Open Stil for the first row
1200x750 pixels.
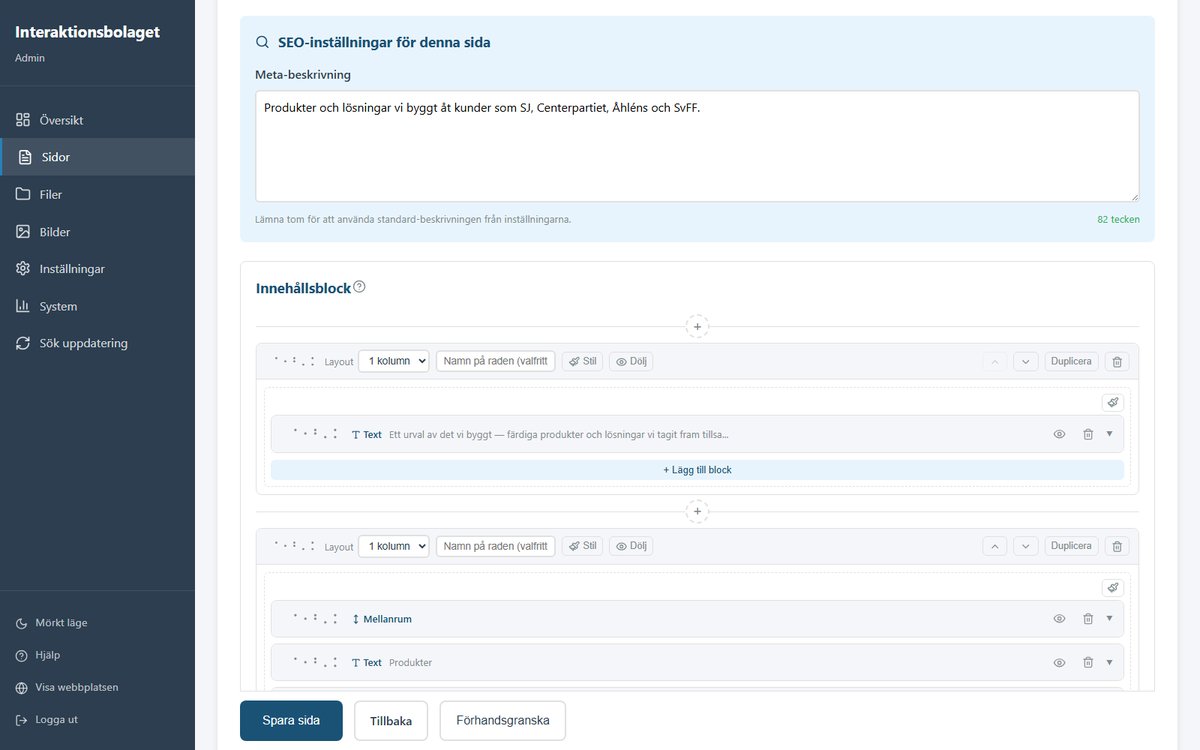pos(582,361)
